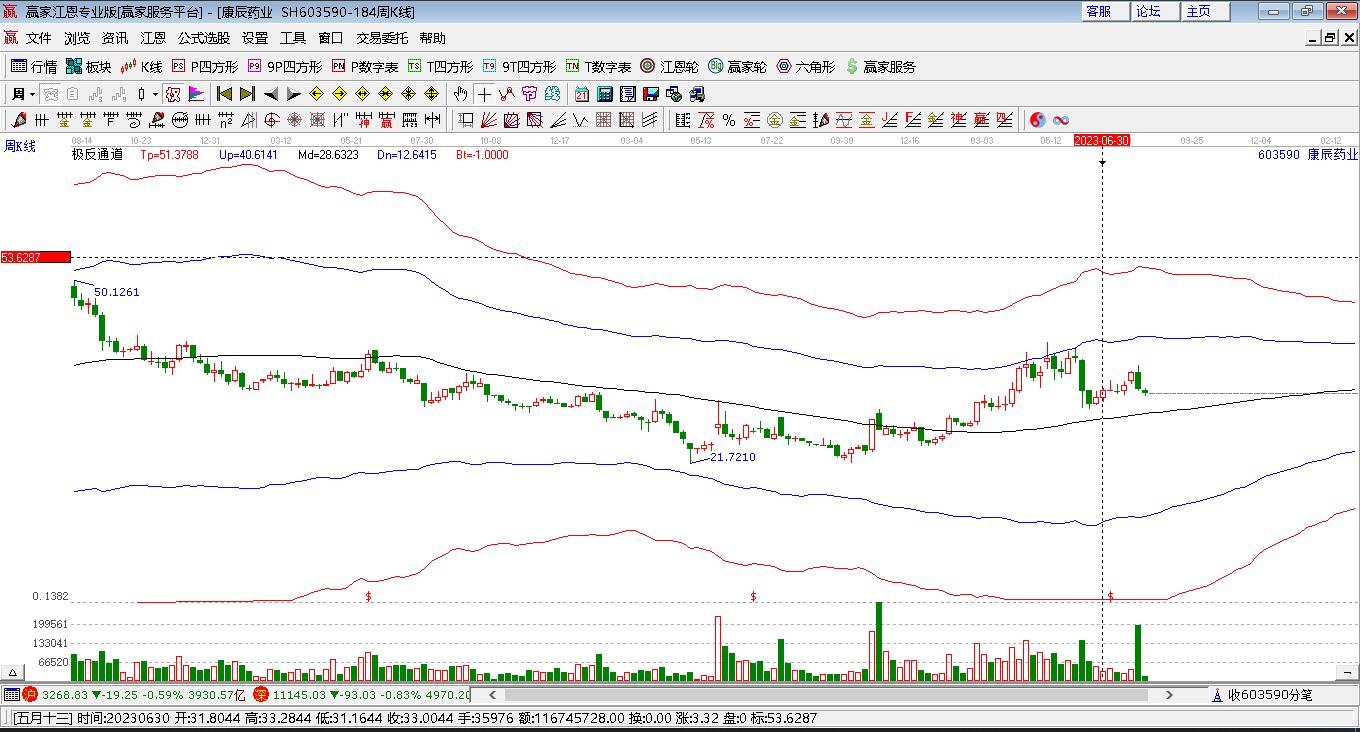Open the 窗口 menu
The image size is (1360, 732).
pyautogui.click(x=331, y=38)
